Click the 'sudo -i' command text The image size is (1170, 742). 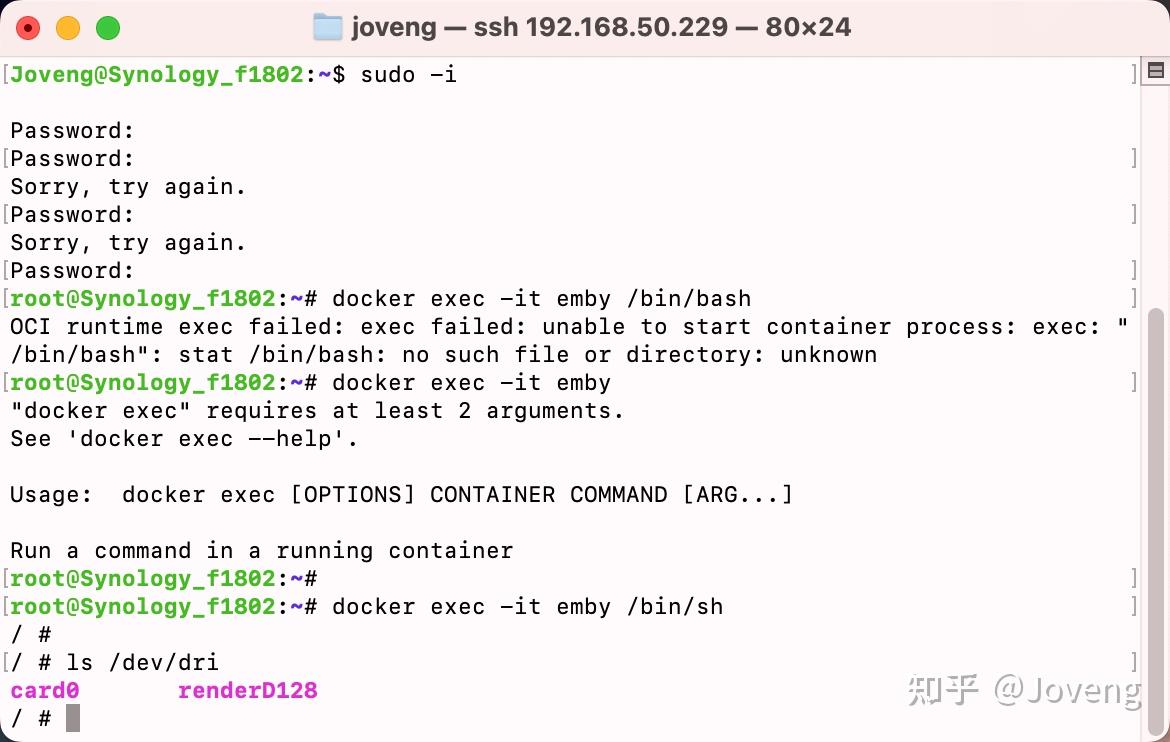coord(408,75)
